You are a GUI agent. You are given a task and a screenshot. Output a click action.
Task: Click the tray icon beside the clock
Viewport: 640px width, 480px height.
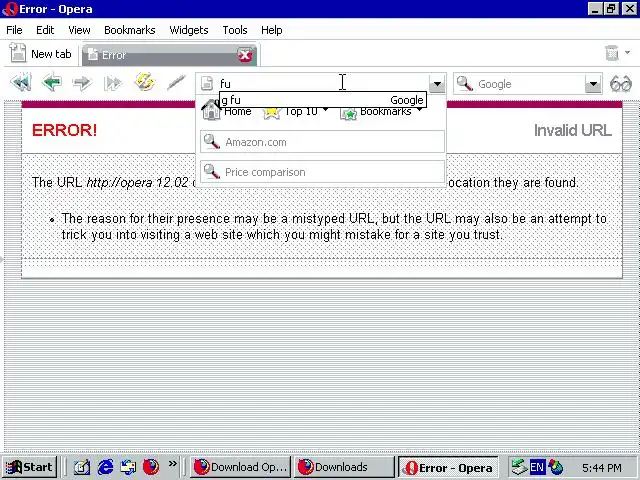[555, 467]
